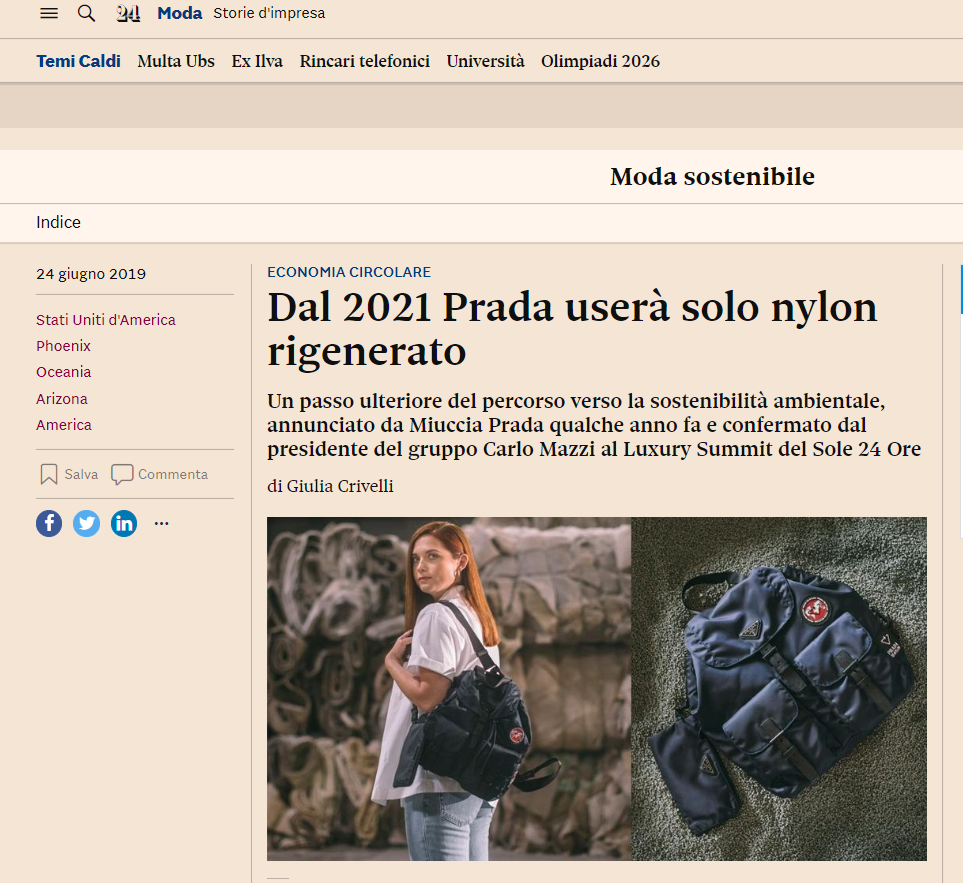Image resolution: width=963 pixels, height=883 pixels.
Task: Visit the Olimpiadi 2026 topic
Action: pyautogui.click(x=600, y=61)
